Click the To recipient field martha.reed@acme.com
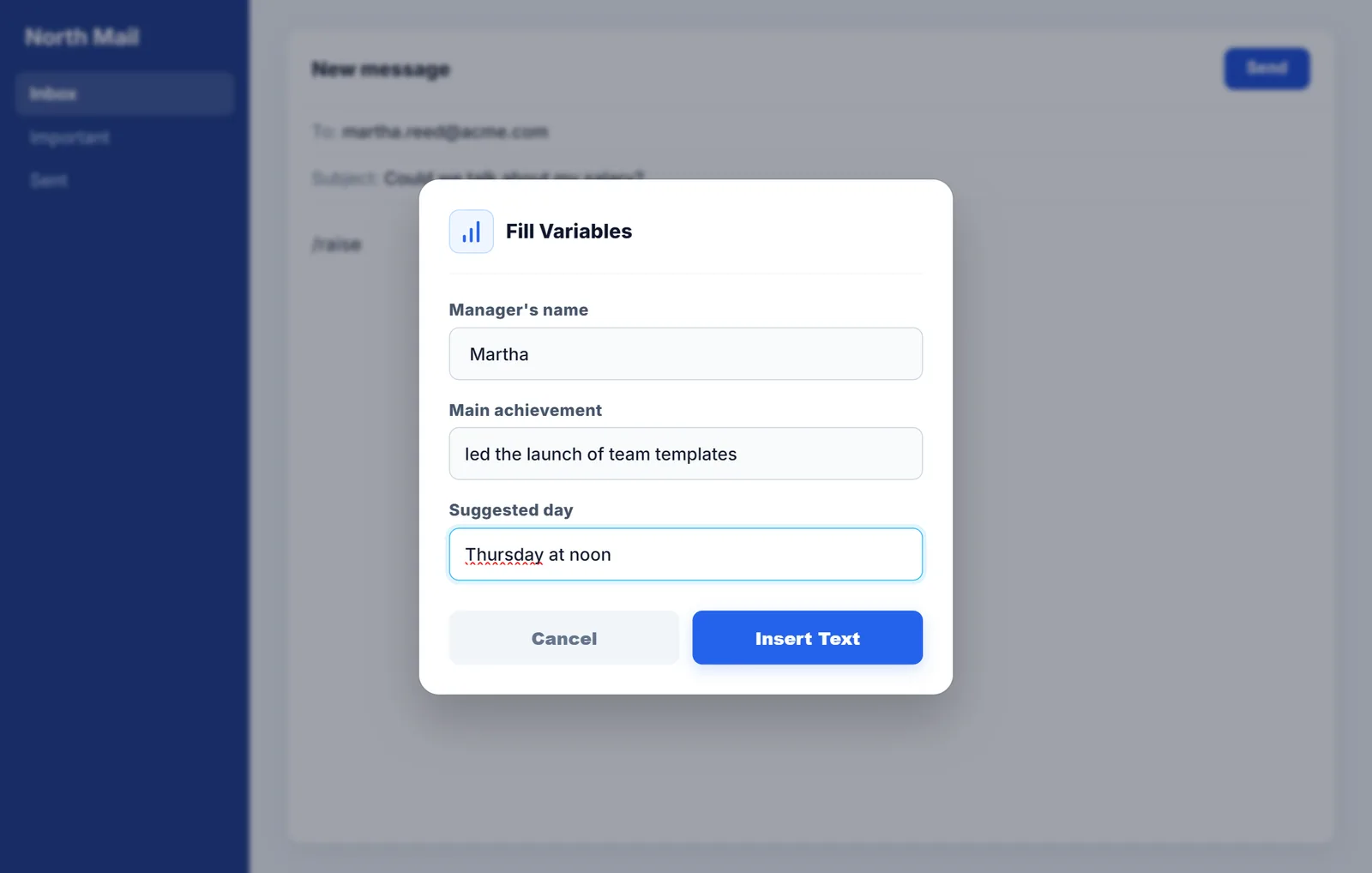The width and height of the screenshot is (1372, 873). pos(445,131)
